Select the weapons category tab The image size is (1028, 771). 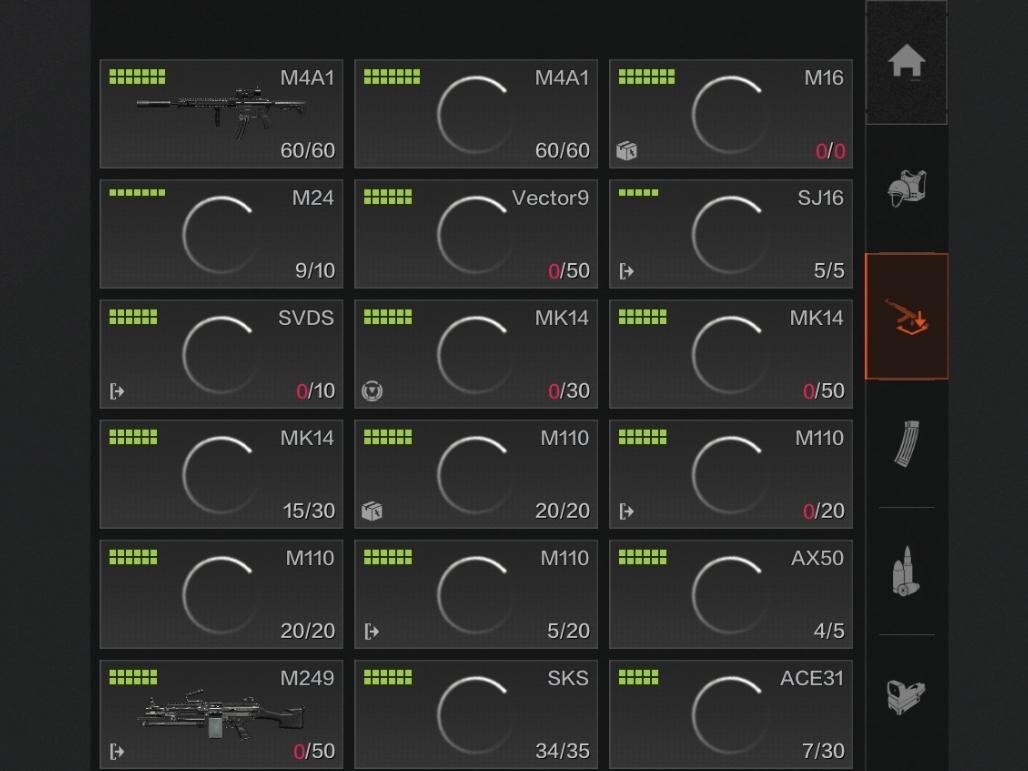point(906,316)
